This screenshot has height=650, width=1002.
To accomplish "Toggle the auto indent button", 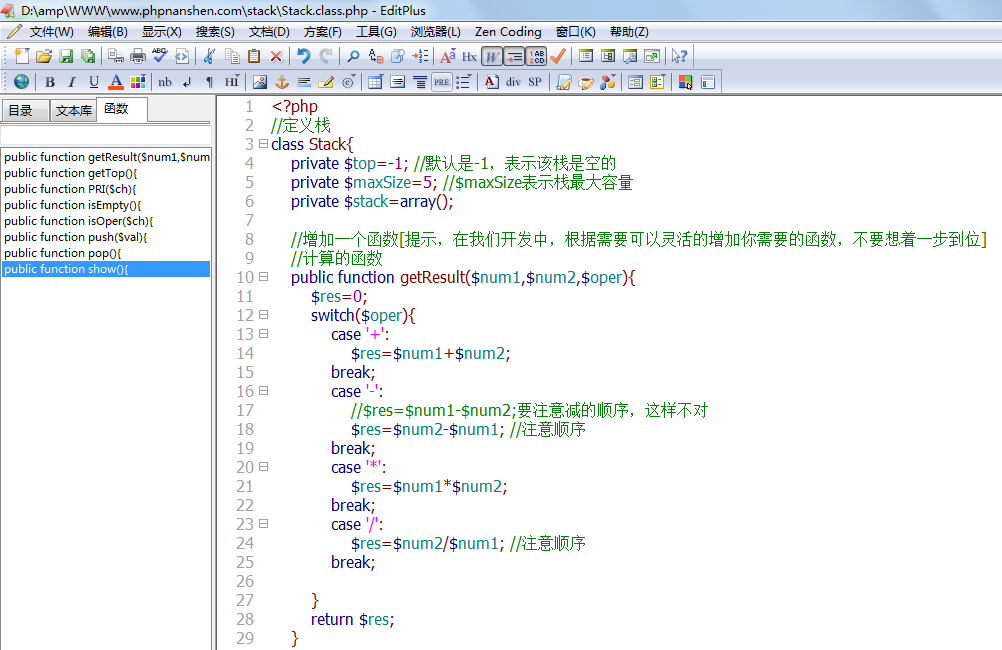I will (514, 56).
